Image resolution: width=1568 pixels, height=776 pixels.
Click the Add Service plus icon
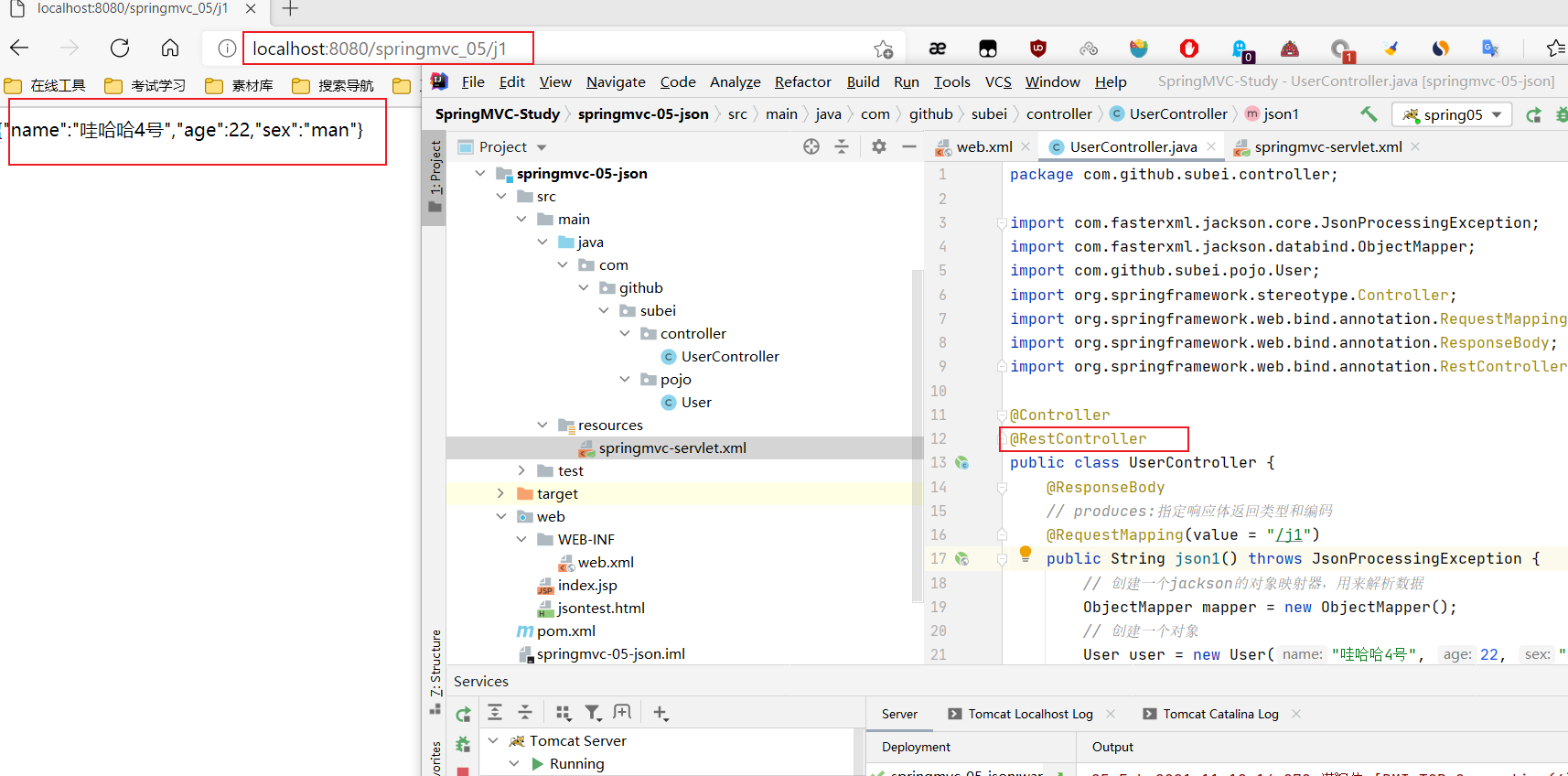(660, 713)
